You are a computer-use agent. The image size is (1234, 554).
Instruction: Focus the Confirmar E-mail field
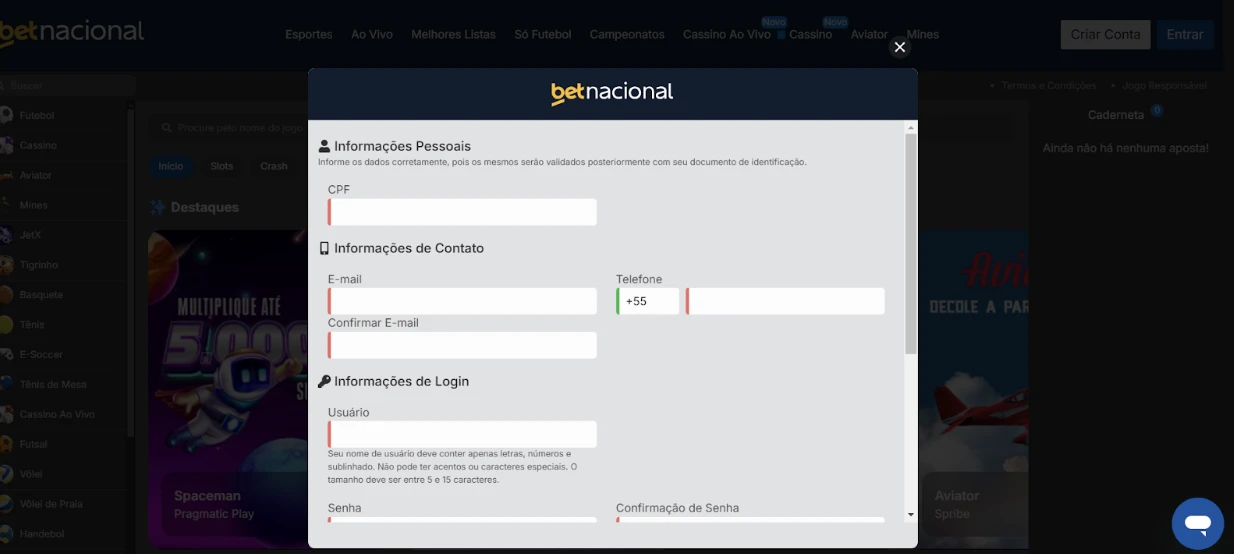[462, 345]
